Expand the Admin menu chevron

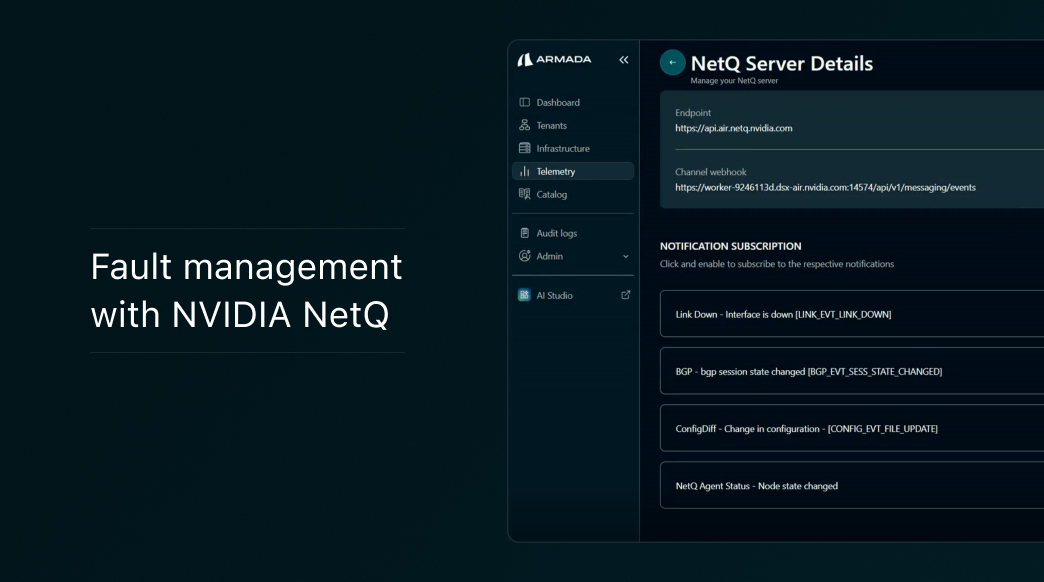click(625, 256)
